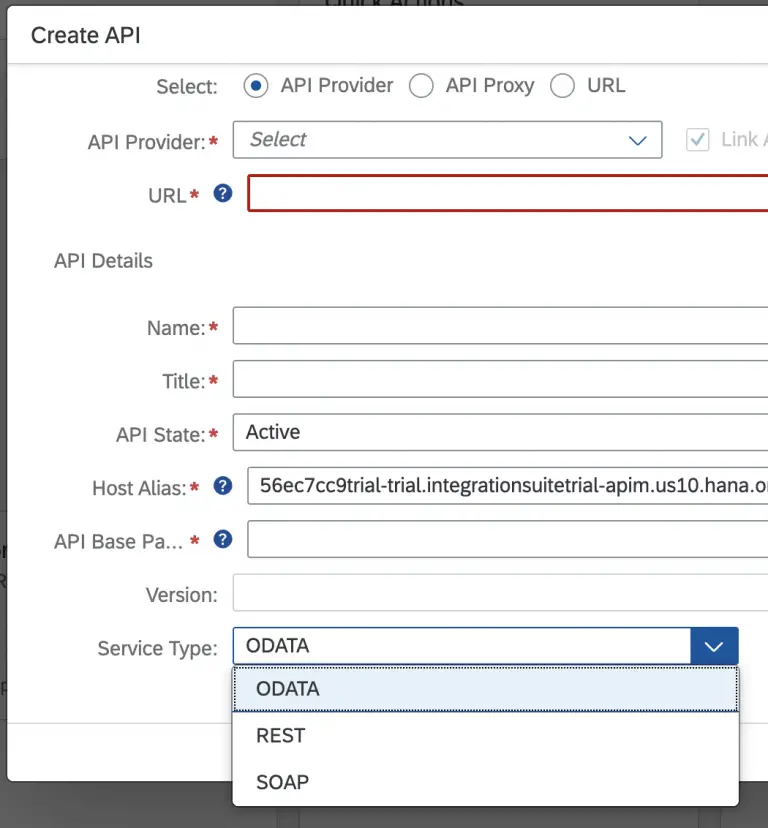
Task: Click the API Provider dropdown chevron
Action: [638, 140]
